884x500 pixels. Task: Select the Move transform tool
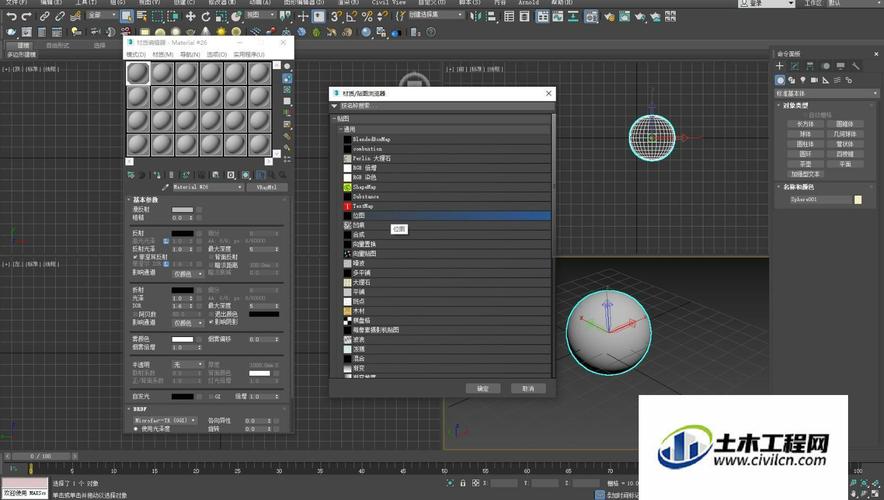(190, 16)
